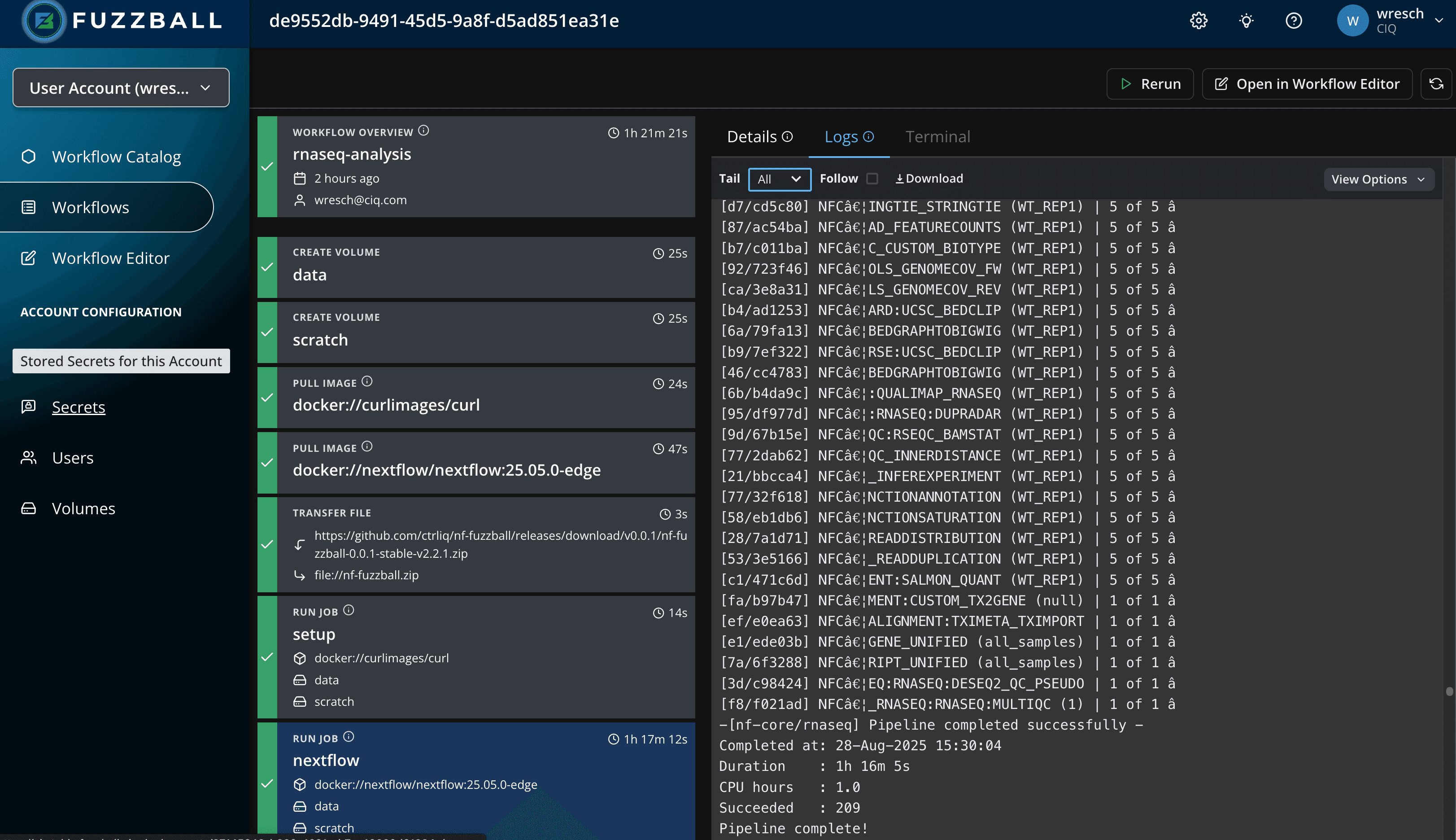Click the refresh icon beside Workflow Editor button
This screenshot has height=840, width=1456.
[1436, 84]
